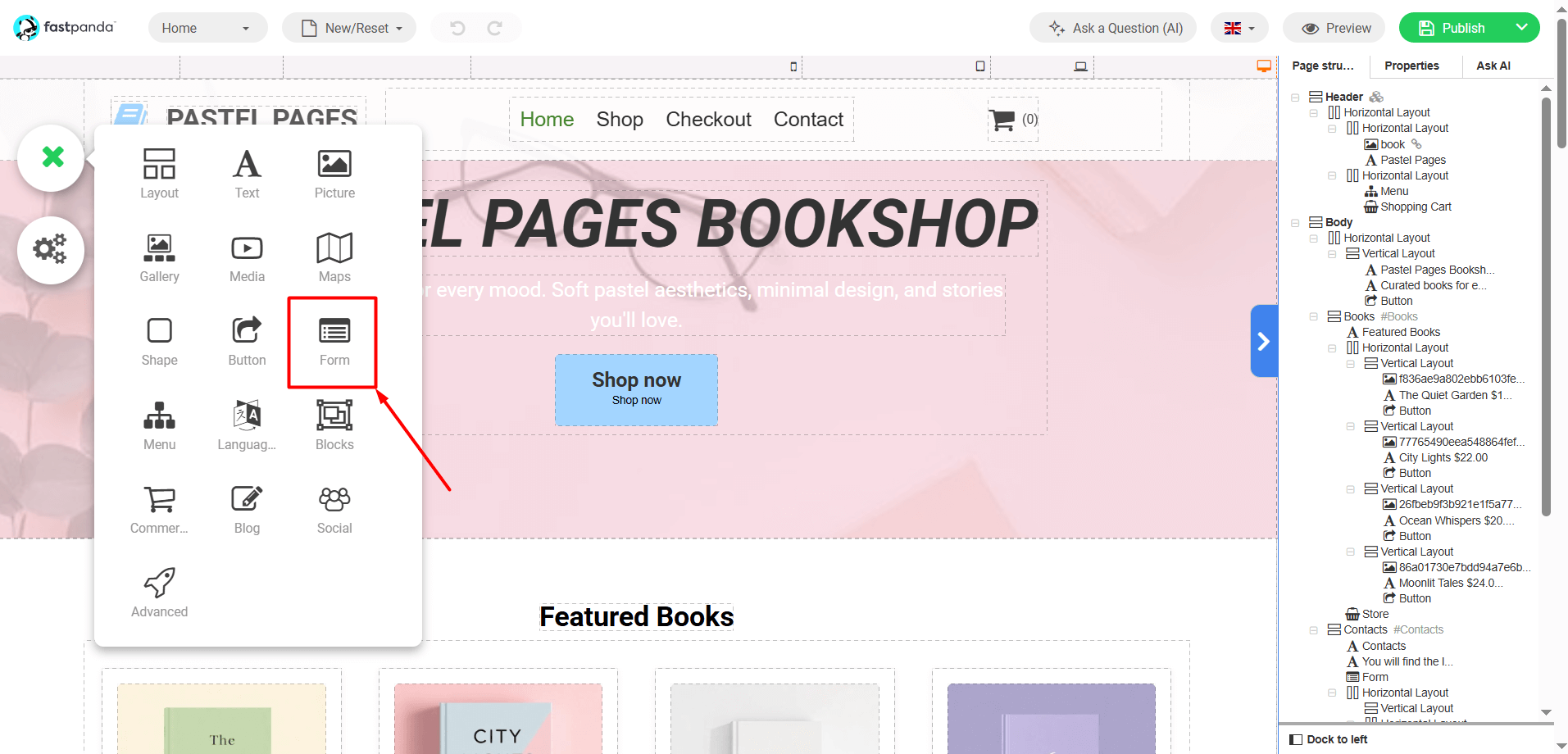Switch to the Properties tab
This screenshot has height=754, width=1568.
pyautogui.click(x=1413, y=66)
